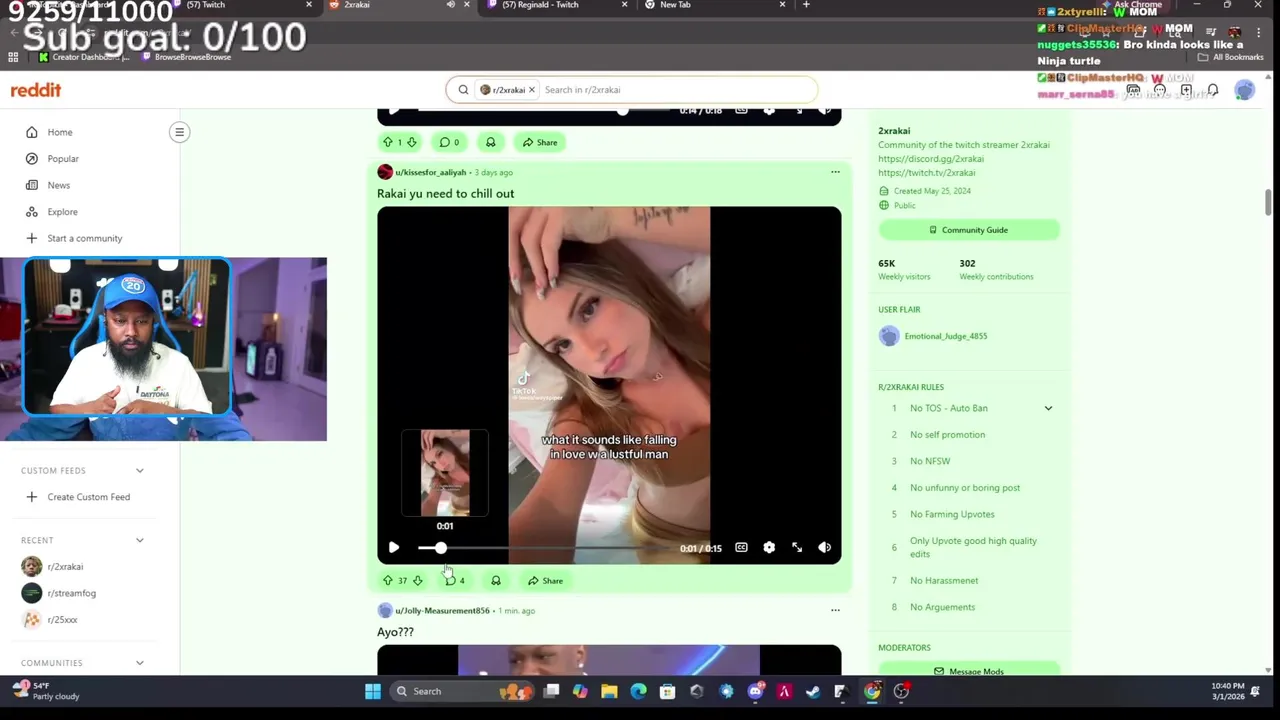
Task: Click the magnifier icon in the search bar
Action: coord(463,90)
